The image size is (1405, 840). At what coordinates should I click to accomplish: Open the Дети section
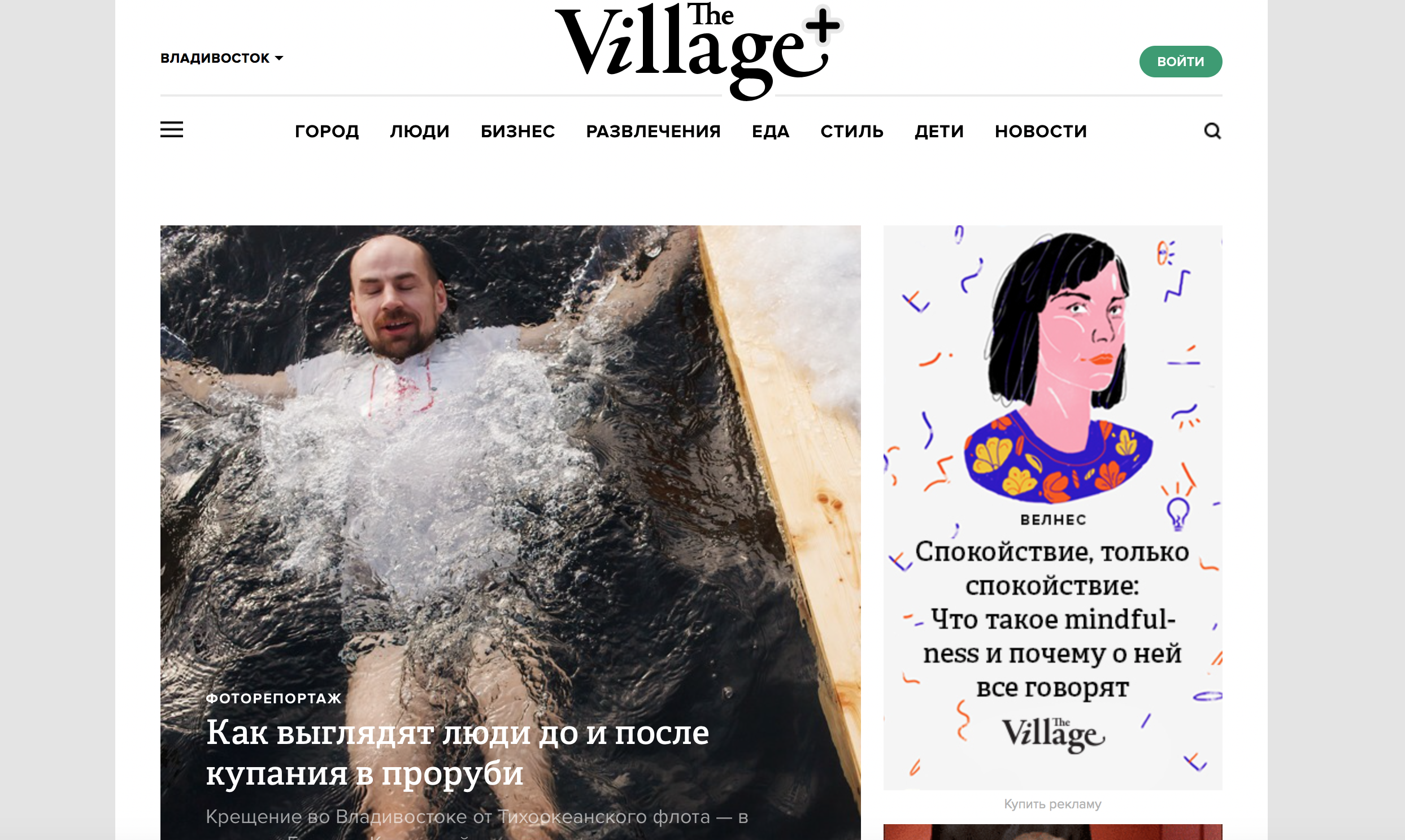[x=938, y=131]
